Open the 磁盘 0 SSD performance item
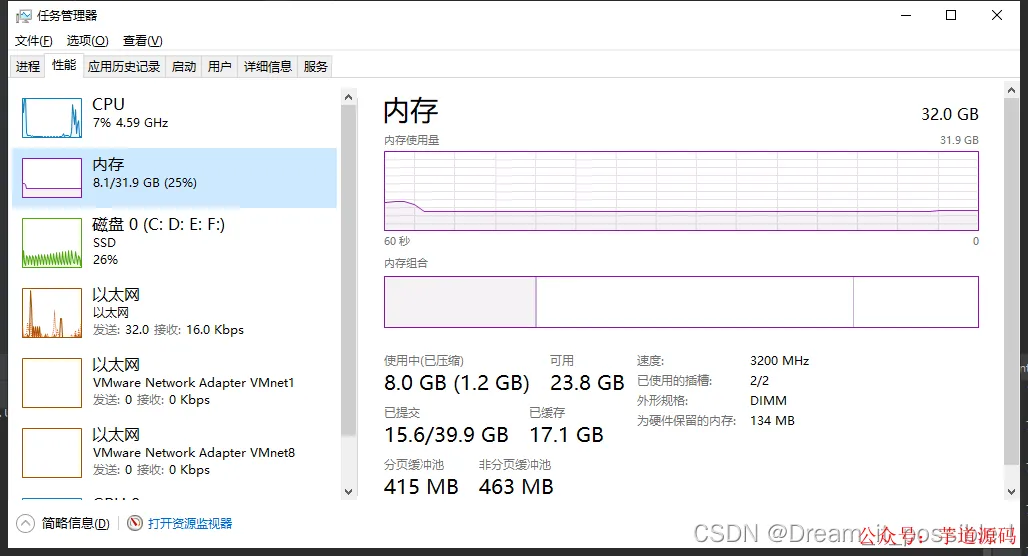 (174, 242)
